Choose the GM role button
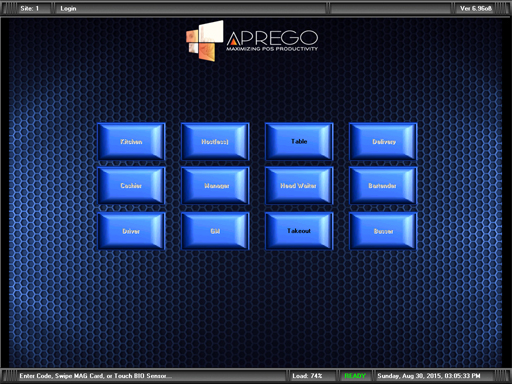This screenshot has height=384, width=512. click(215, 231)
